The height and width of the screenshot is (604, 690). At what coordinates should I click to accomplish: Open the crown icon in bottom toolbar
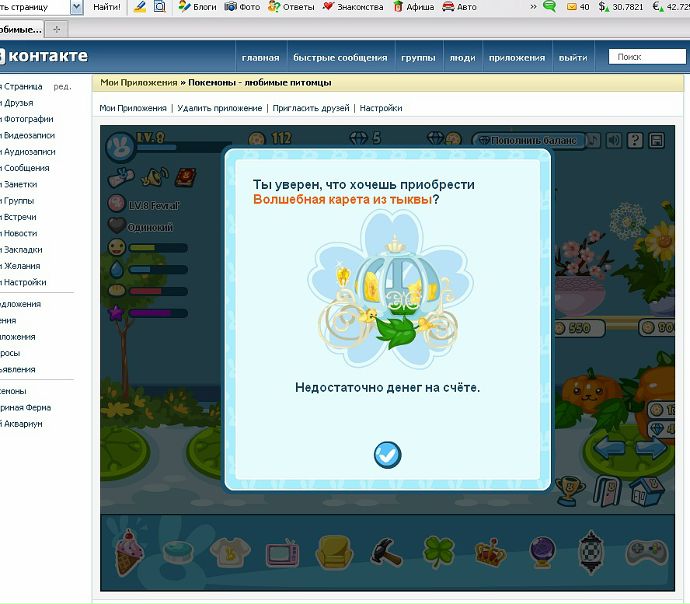pyautogui.click(x=489, y=551)
